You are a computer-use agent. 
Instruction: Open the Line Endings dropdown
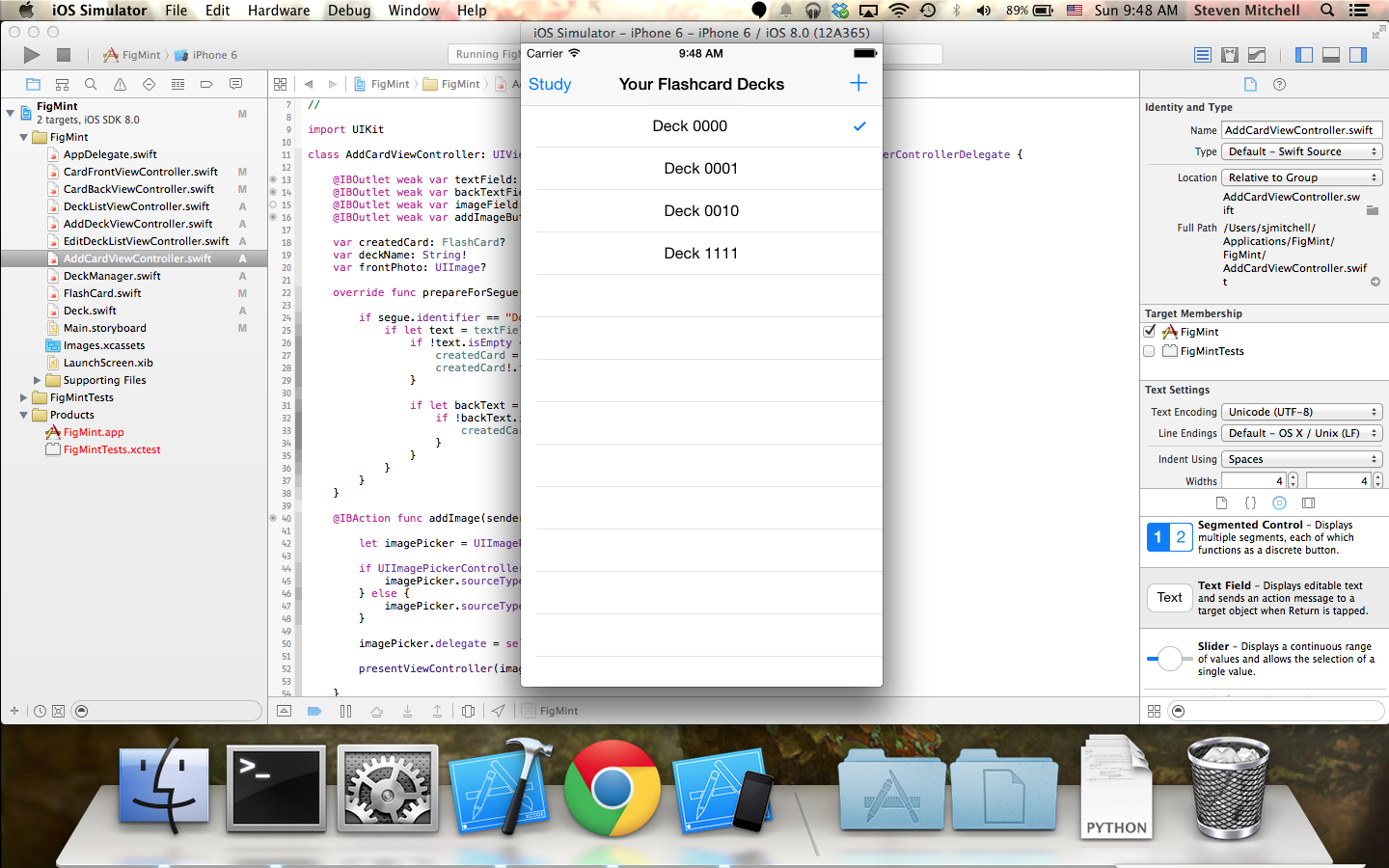(1302, 433)
